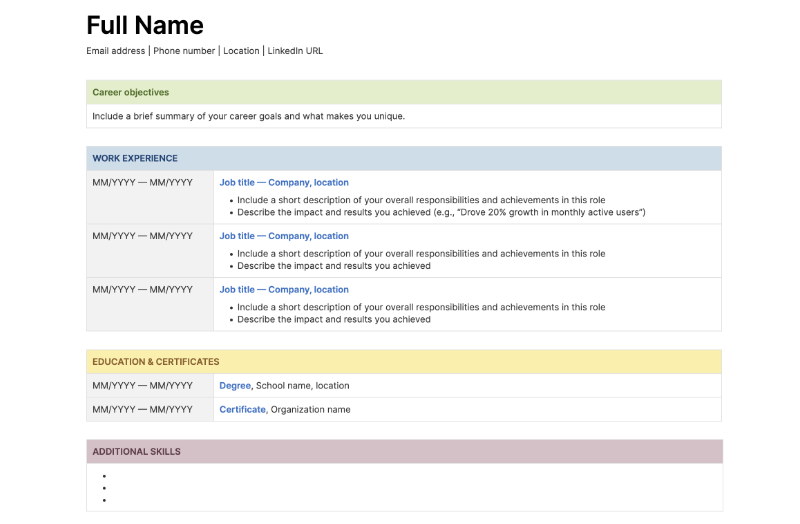This screenshot has width=800, height=524.
Task: Click the career goals summary text
Action: click(248, 116)
